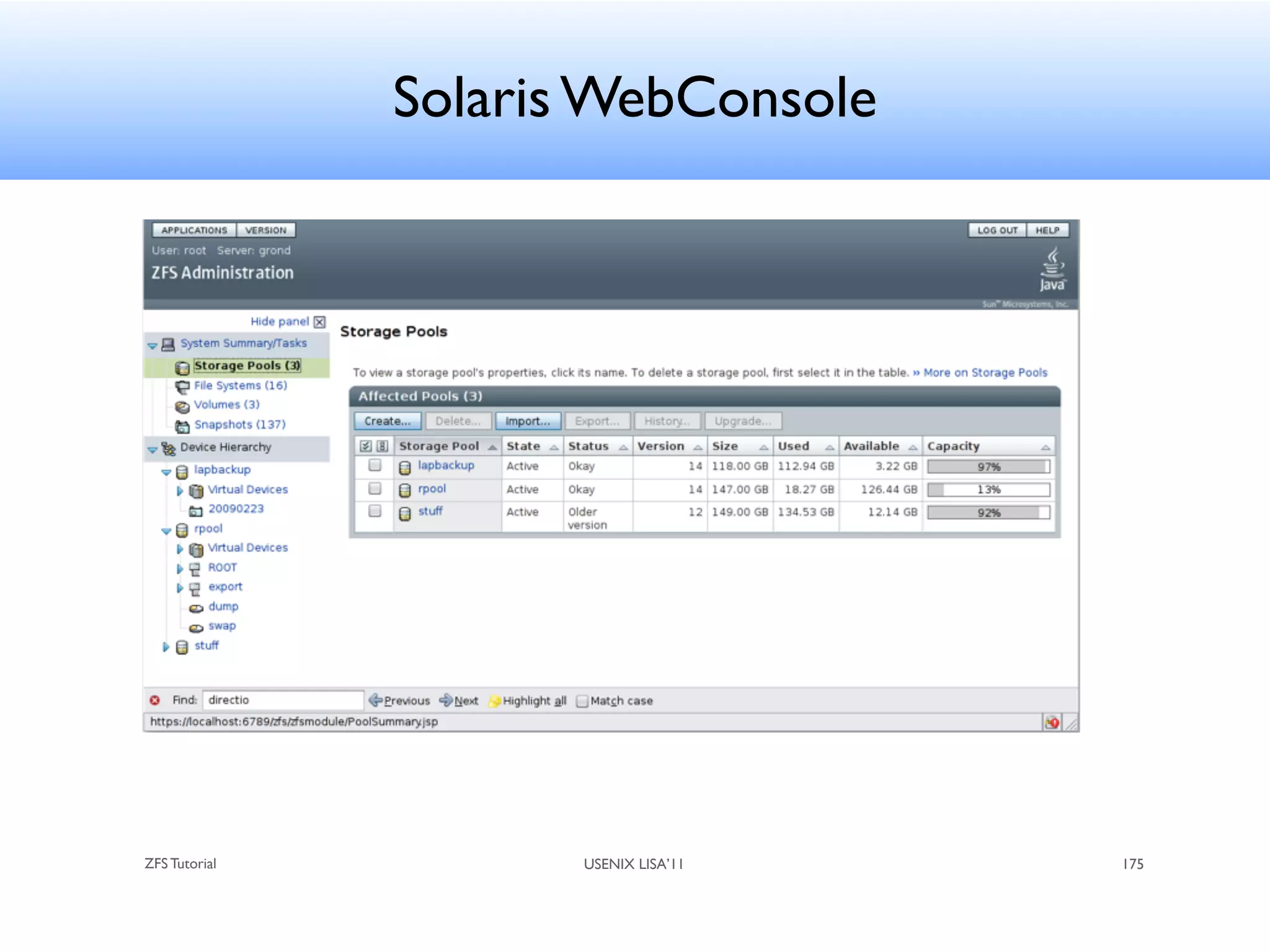Click the LOG OUT button

[997, 231]
